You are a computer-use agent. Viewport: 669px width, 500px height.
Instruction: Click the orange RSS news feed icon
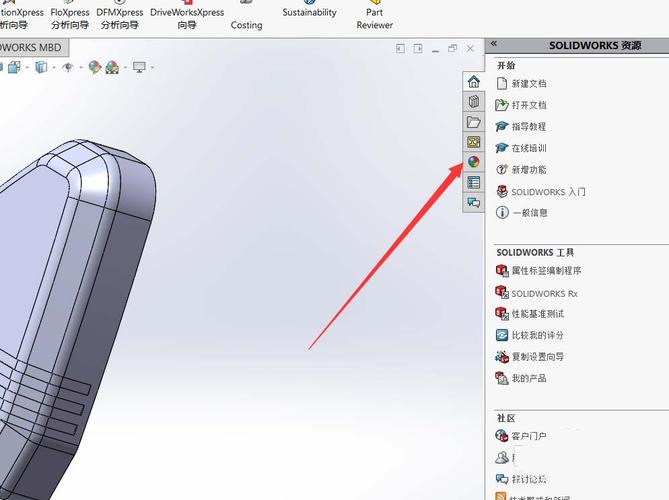(501, 497)
